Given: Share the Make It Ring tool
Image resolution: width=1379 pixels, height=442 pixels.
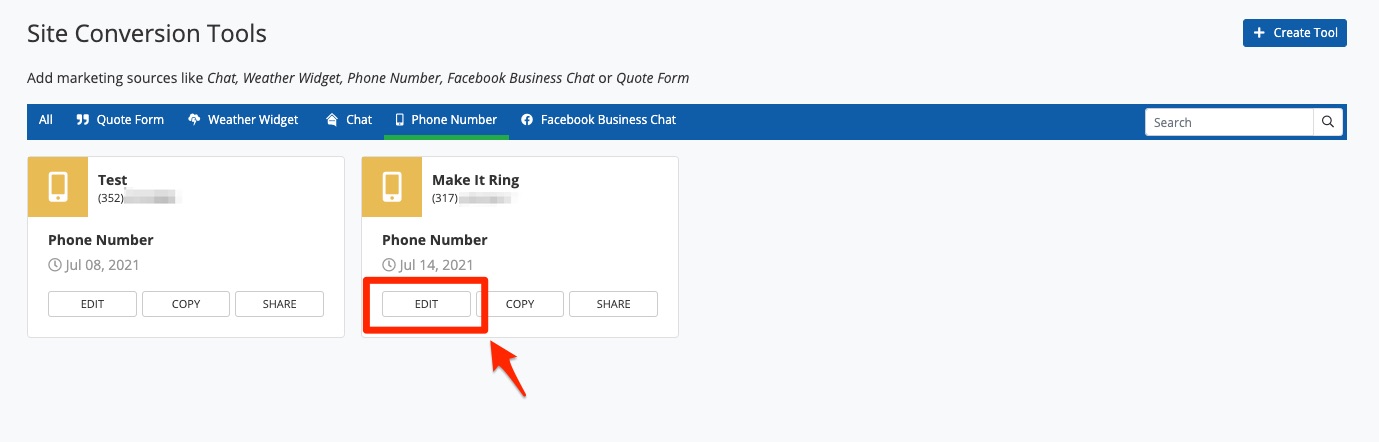Looking at the screenshot, I should pos(613,304).
